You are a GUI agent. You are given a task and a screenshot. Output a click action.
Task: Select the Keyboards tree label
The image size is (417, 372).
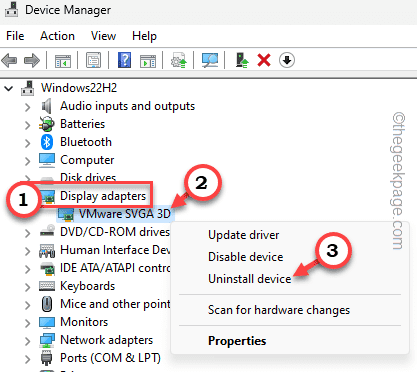[88, 286]
